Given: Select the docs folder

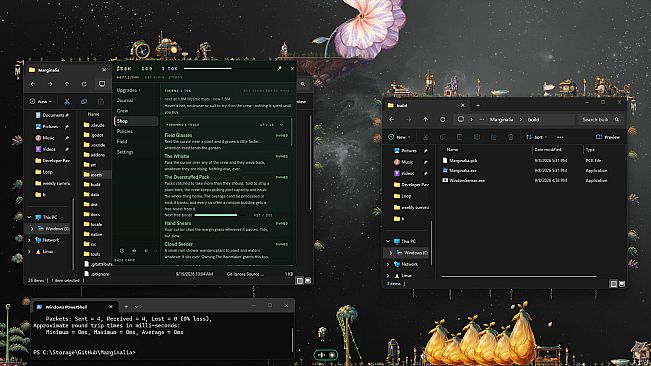Looking at the screenshot, I should coord(92,214).
